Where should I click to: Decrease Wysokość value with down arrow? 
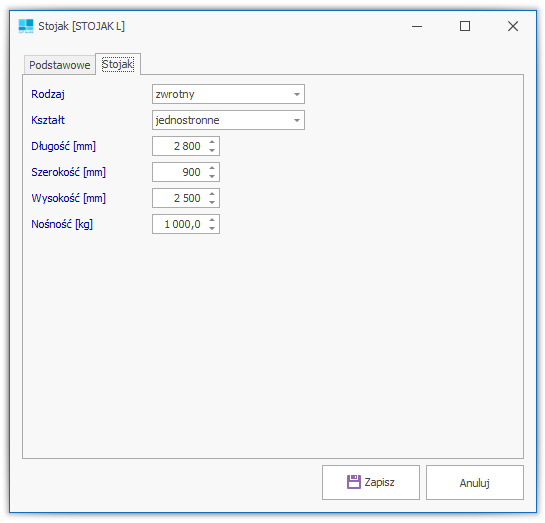pos(212,203)
